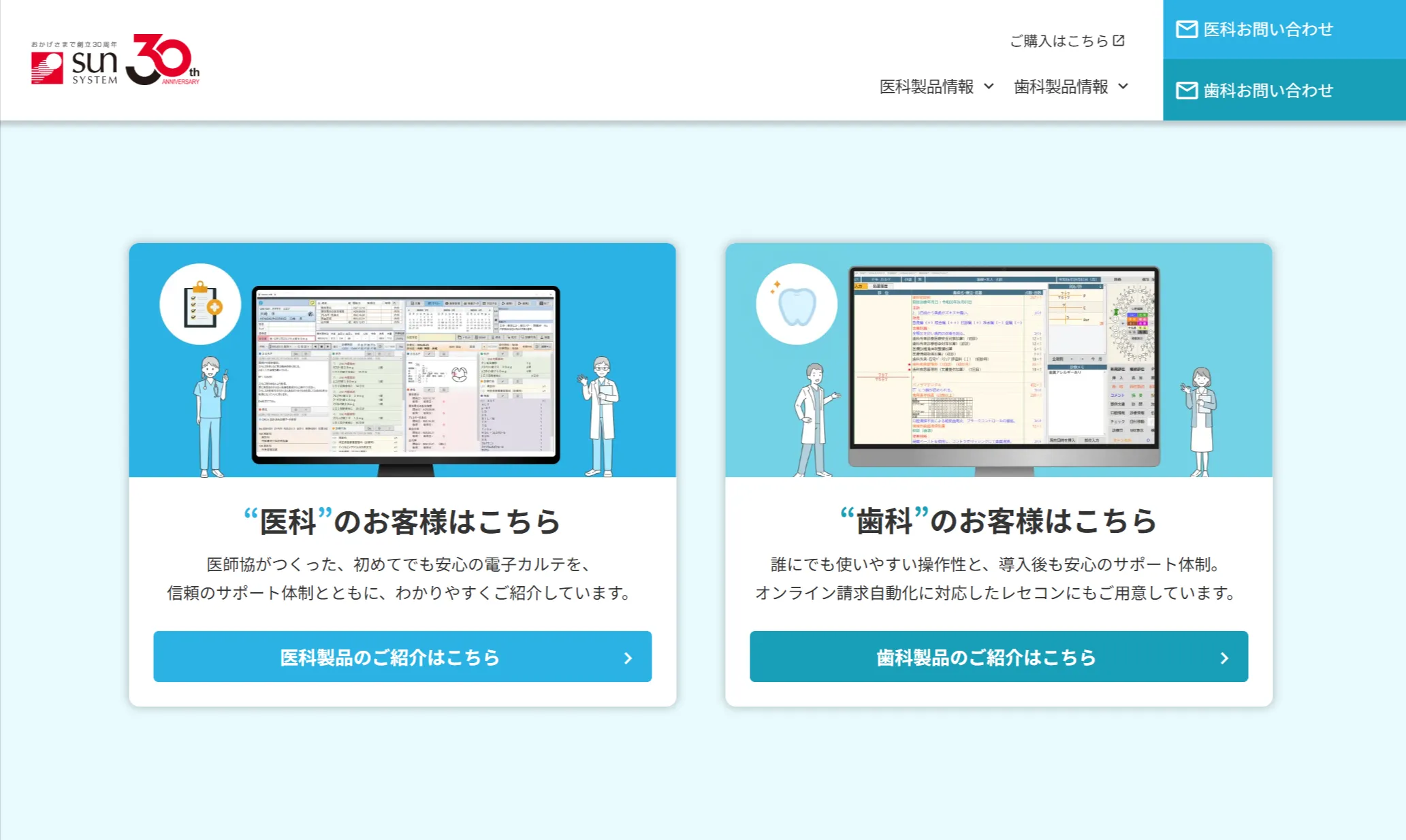This screenshot has width=1406, height=840.
Task: Expand the 歯科製品情報 chevron
Action: tap(1123, 86)
